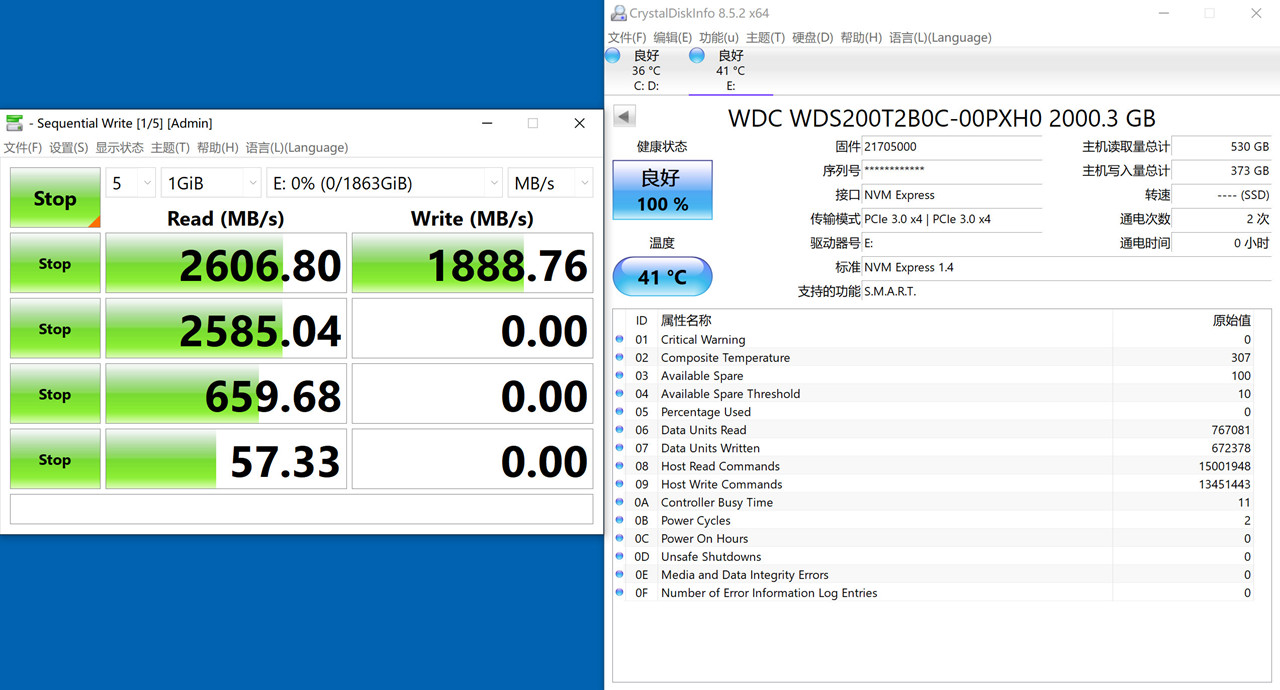Open 硬盘(D) menu in CrystalDiskInfo
This screenshot has height=690, width=1280.
click(x=813, y=38)
